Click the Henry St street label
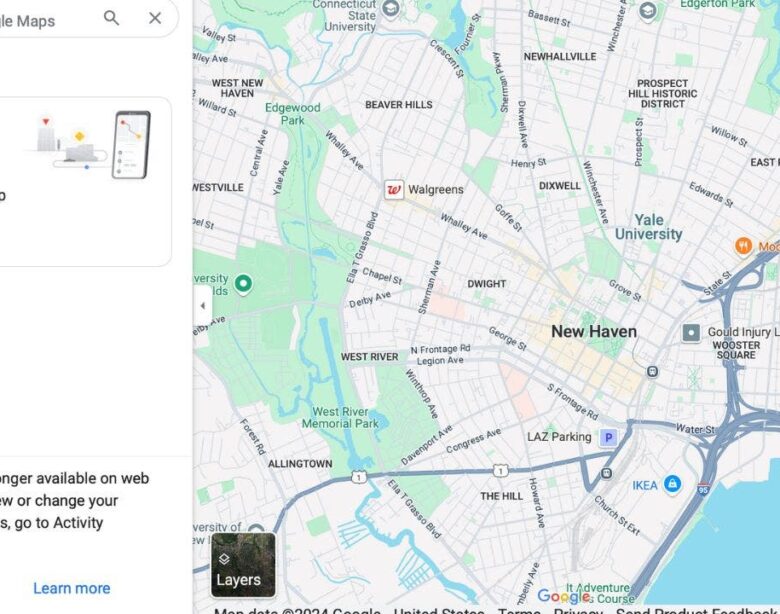The image size is (780, 614). 528,163
